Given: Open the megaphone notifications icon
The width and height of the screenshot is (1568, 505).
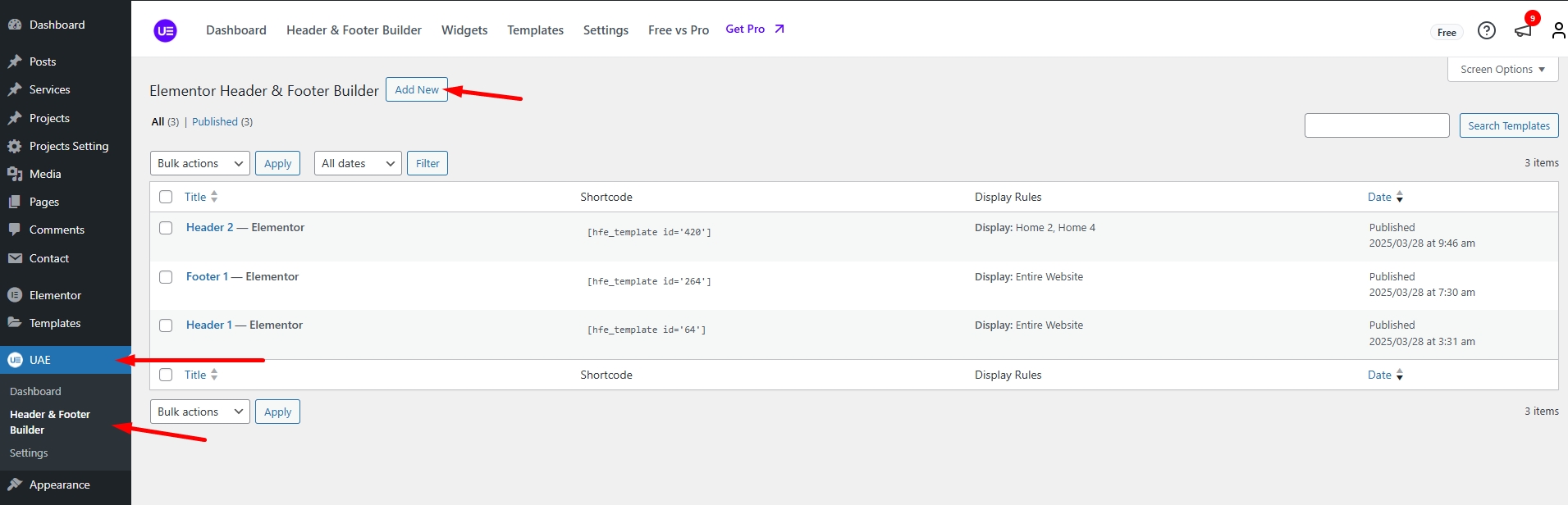Looking at the screenshot, I should (x=1523, y=30).
